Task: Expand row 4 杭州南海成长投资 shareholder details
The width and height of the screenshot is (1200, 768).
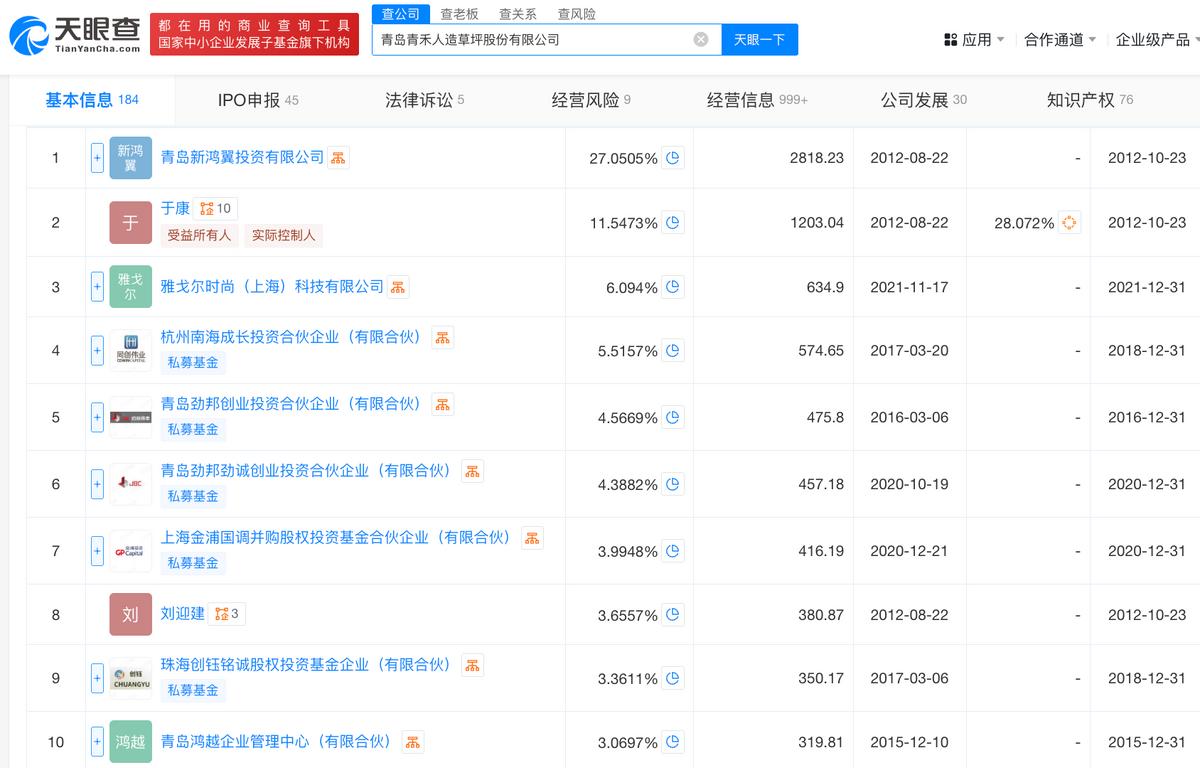Action: tap(97, 351)
